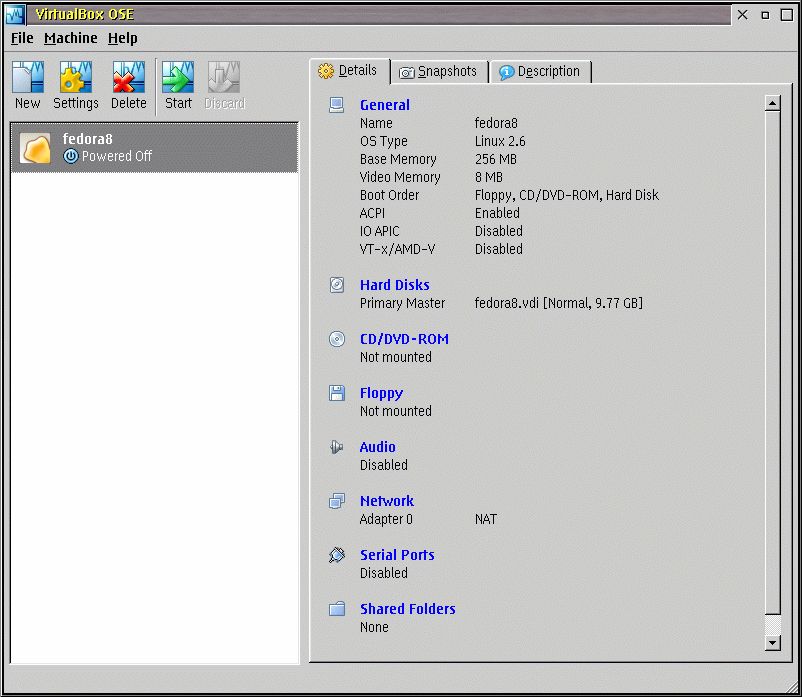Open the CD/DVD-ROM settings link

point(404,339)
